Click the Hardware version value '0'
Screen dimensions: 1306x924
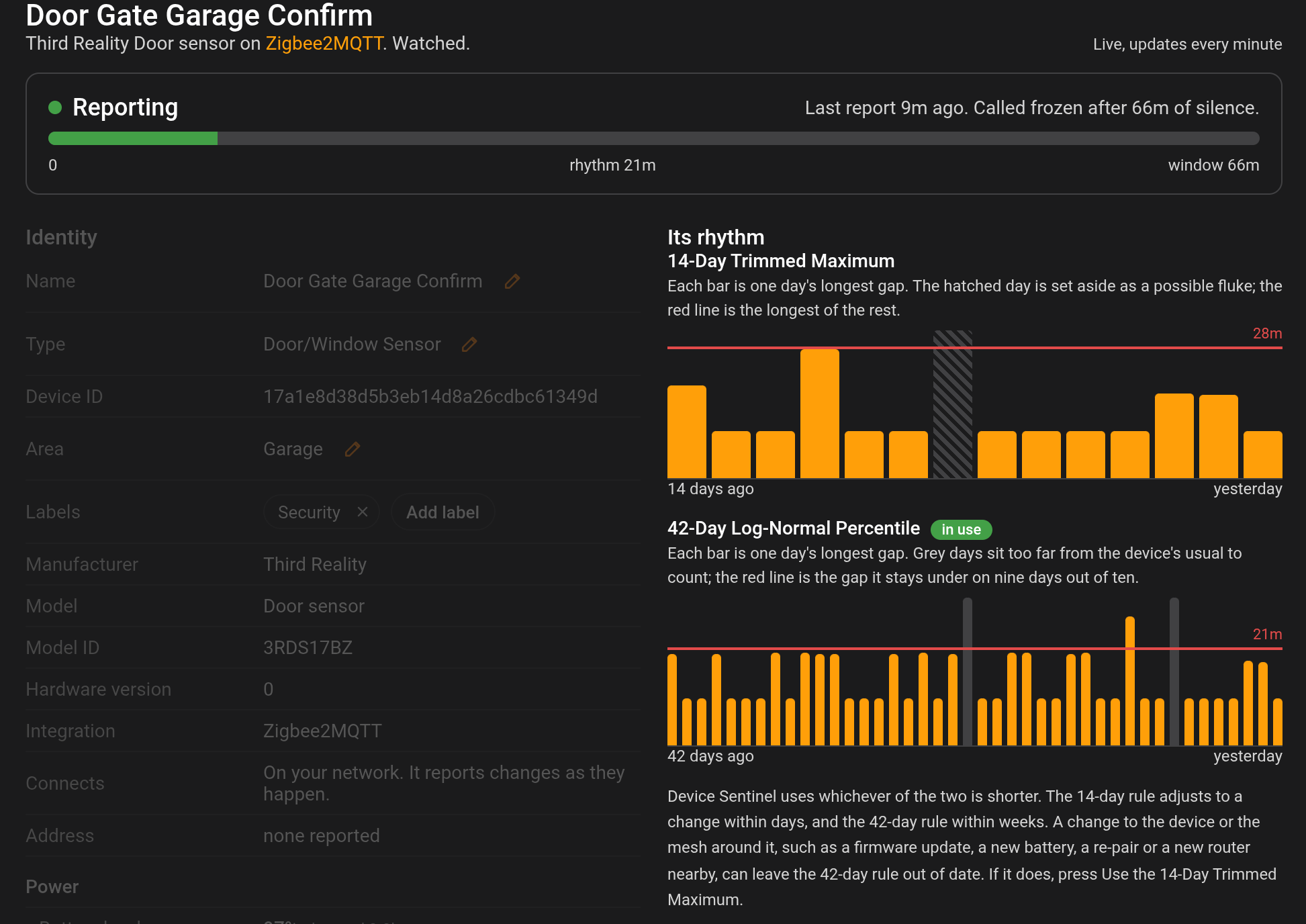(x=269, y=690)
